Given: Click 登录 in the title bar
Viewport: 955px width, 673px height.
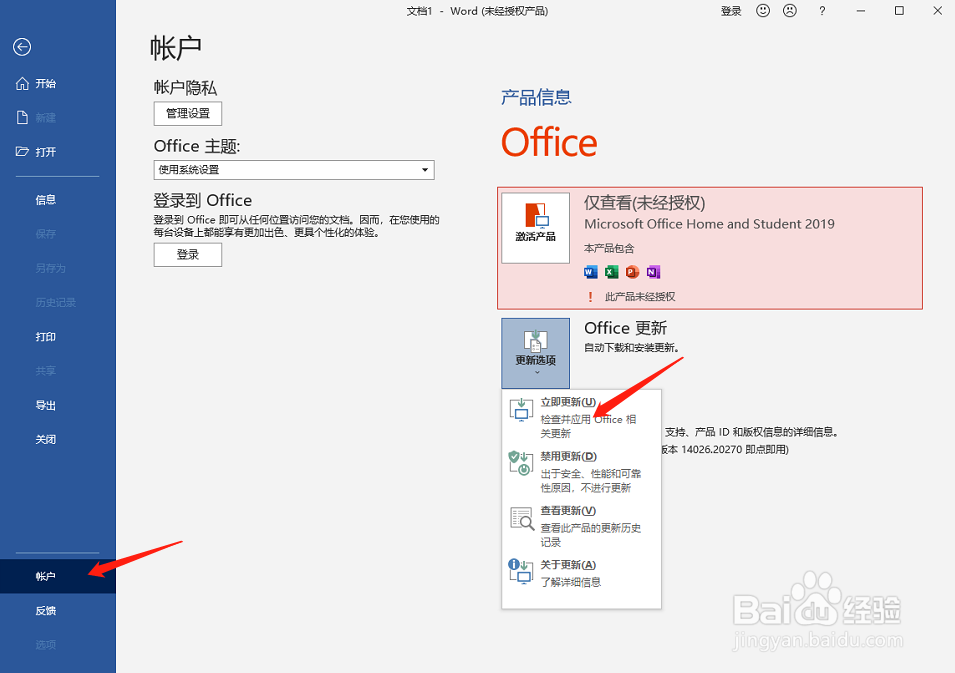Looking at the screenshot, I should click(x=733, y=11).
